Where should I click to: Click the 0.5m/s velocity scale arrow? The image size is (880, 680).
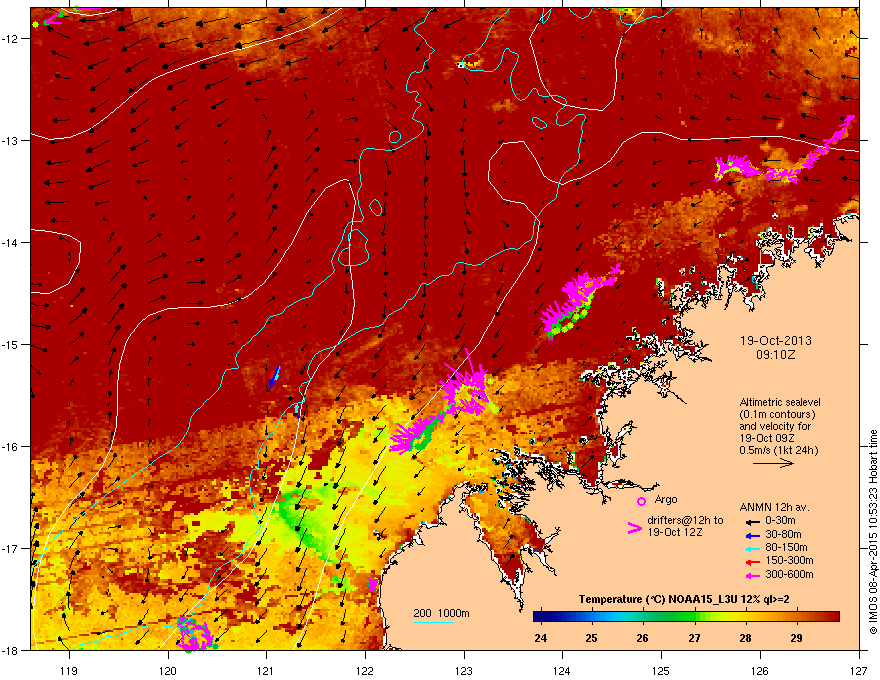click(x=773, y=463)
